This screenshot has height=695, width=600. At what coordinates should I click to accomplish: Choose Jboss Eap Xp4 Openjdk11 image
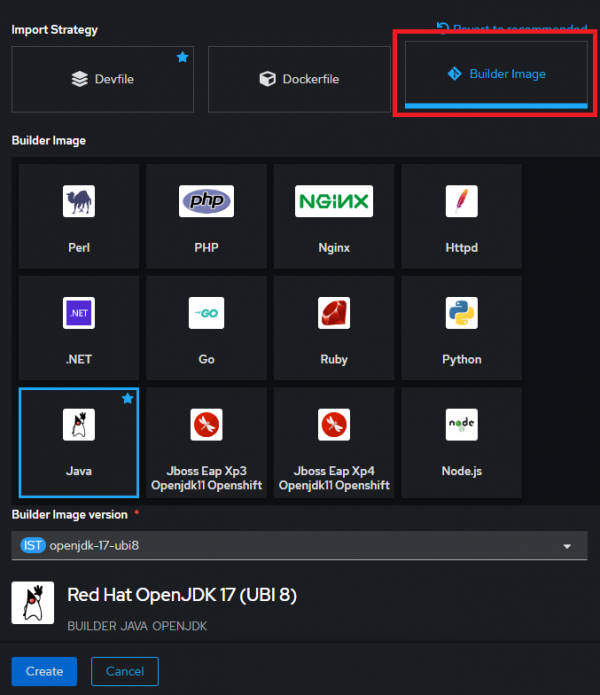(x=333, y=441)
